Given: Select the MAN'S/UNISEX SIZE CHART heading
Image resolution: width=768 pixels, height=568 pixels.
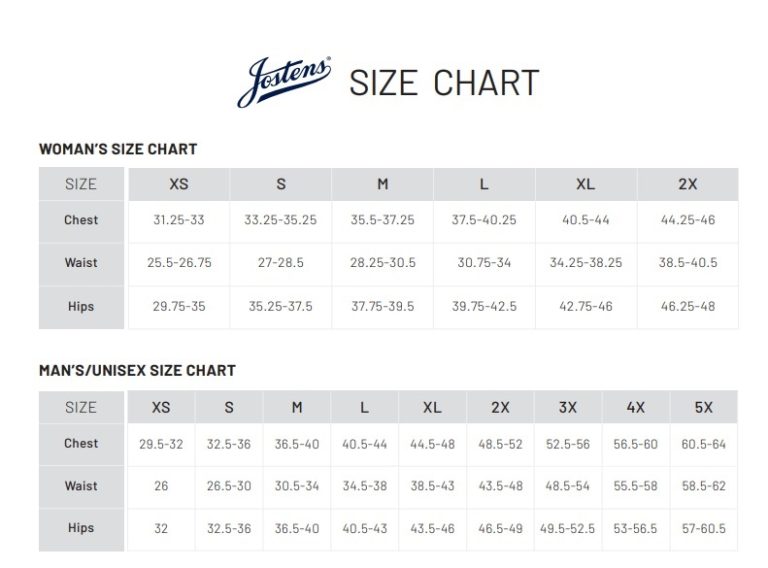Looking at the screenshot, I should 137,370.
